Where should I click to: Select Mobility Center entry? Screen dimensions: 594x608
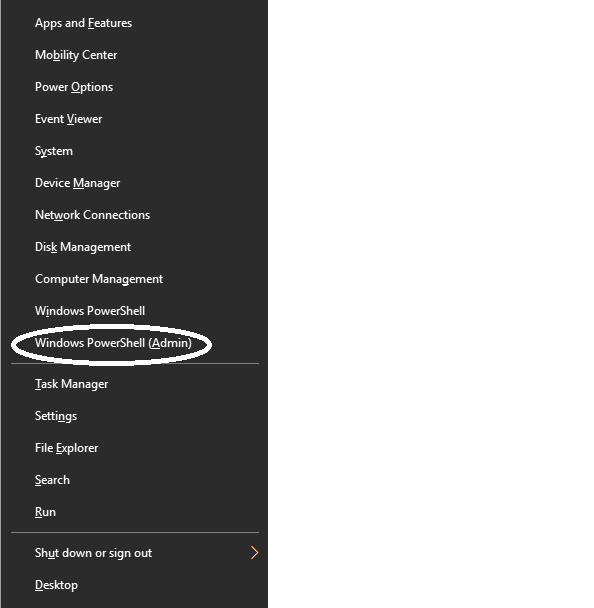pyautogui.click(x=134, y=55)
